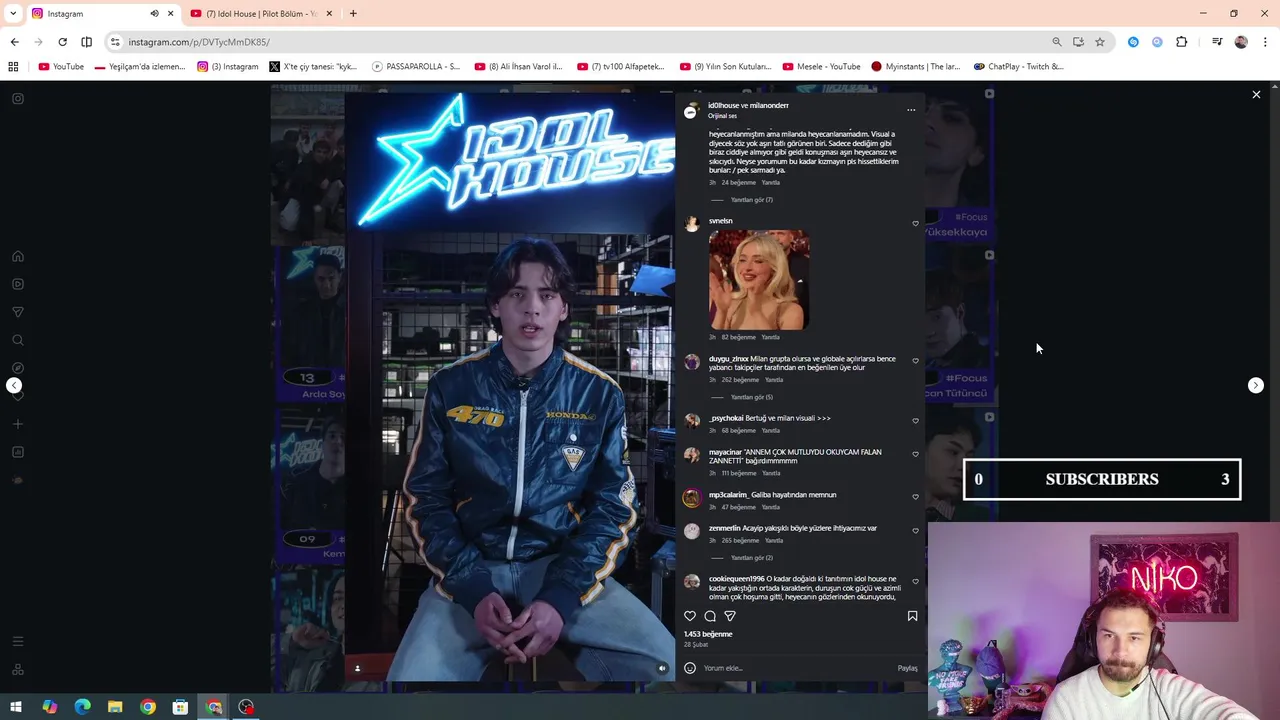Like duygu_zlnxx's comment
Image resolution: width=1280 pixels, height=720 pixels.
click(x=915, y=361)
